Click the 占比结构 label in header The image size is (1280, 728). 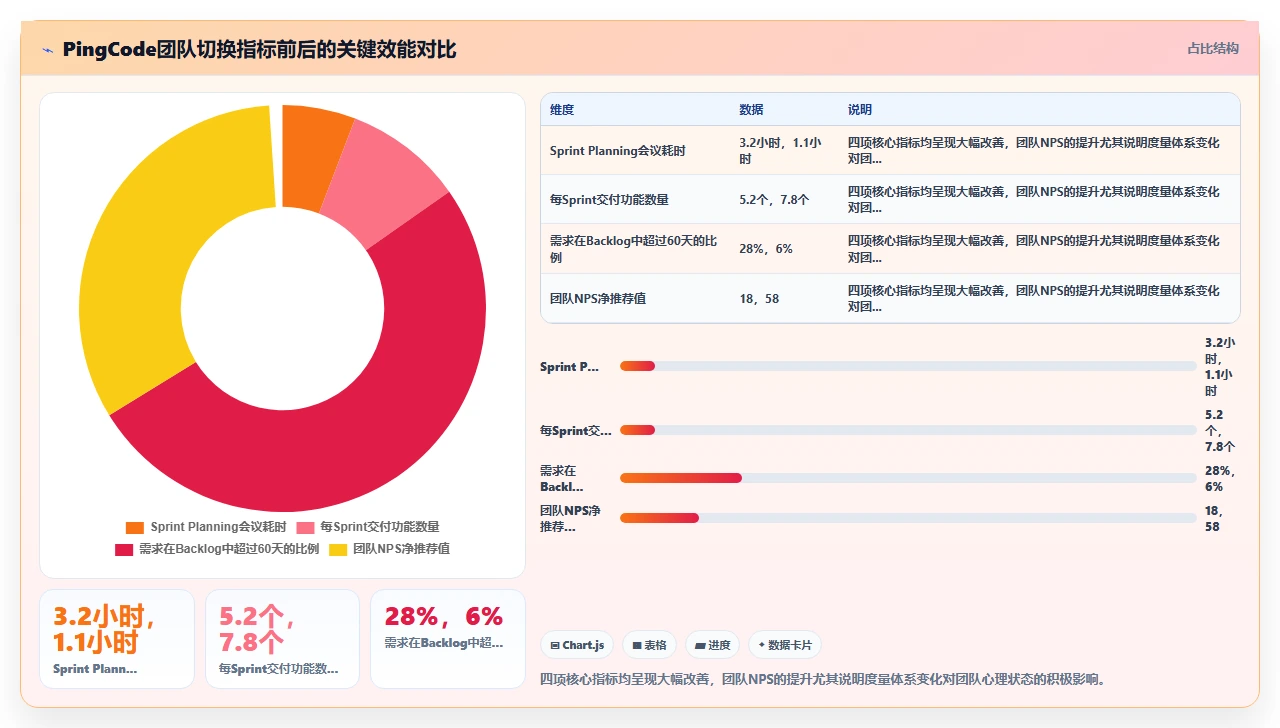point(1212,48)
